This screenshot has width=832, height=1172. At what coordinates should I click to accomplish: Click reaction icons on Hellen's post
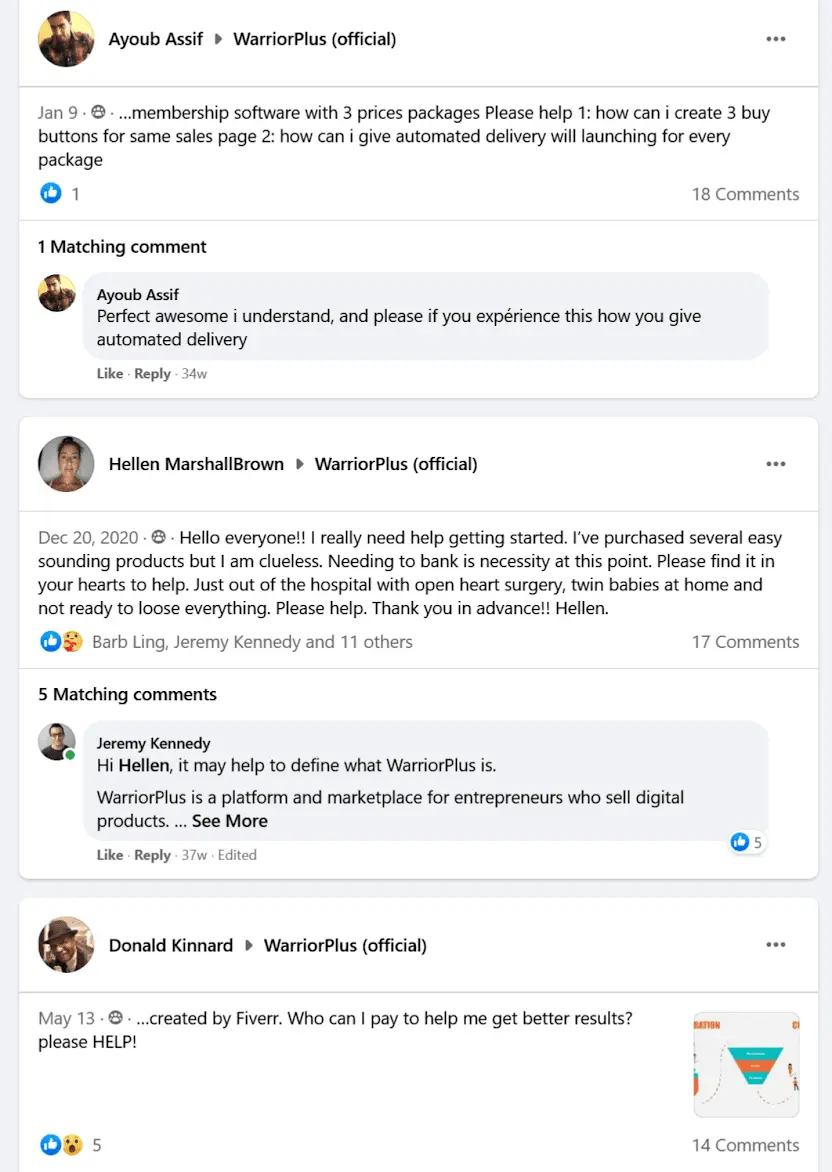pos(61,642)
